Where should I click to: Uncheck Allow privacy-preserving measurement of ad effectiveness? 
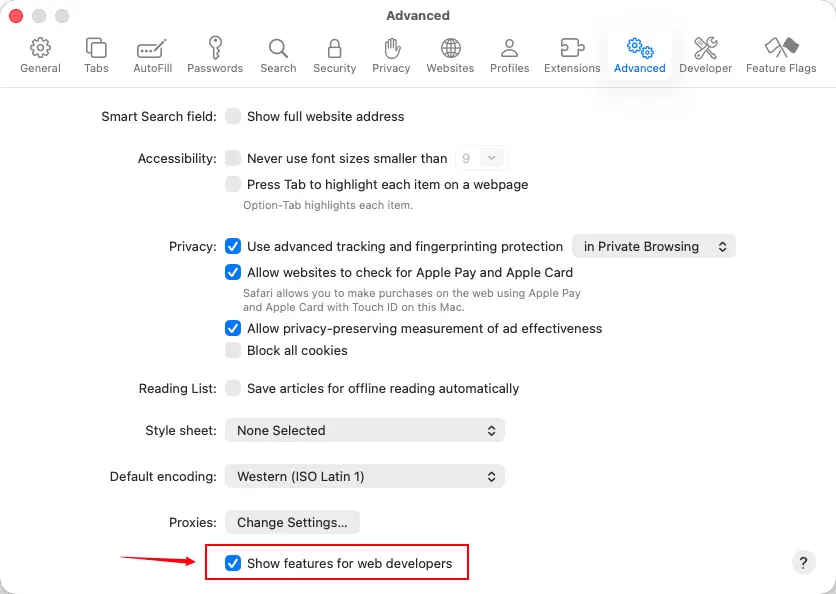pyautogui.click(x=232, y=328)
